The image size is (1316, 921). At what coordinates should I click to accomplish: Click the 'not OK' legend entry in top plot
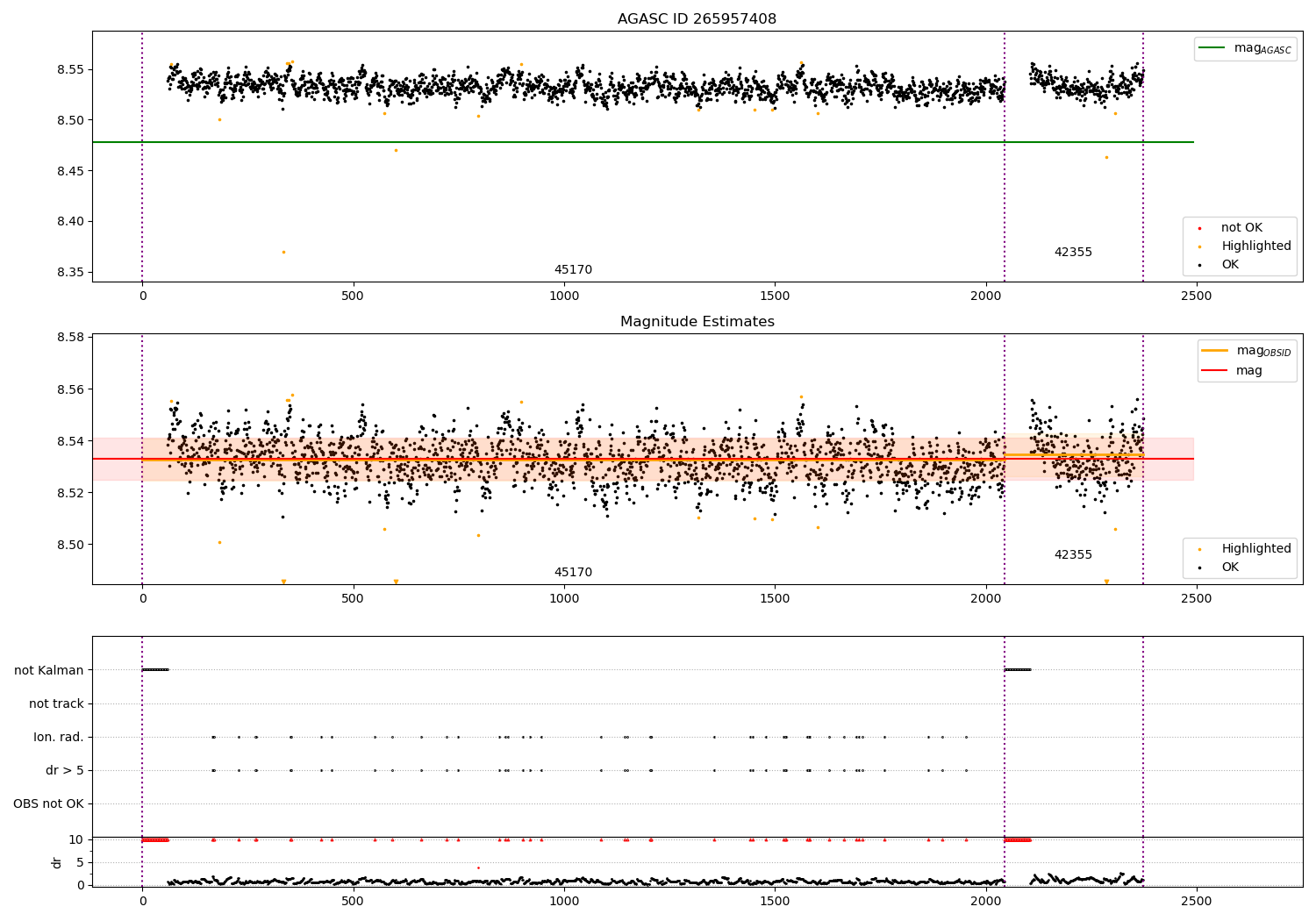coord(1241,228)
